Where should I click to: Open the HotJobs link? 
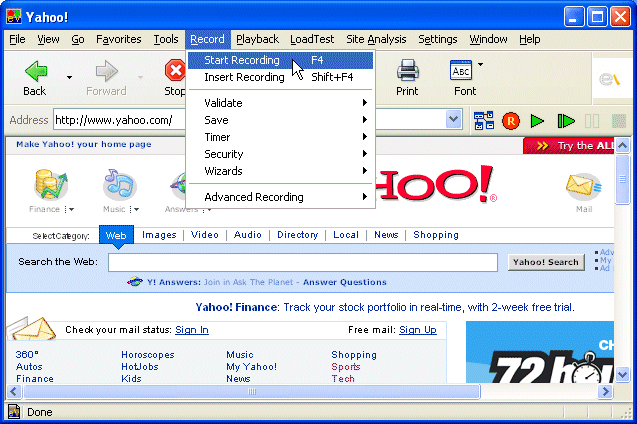140,367
